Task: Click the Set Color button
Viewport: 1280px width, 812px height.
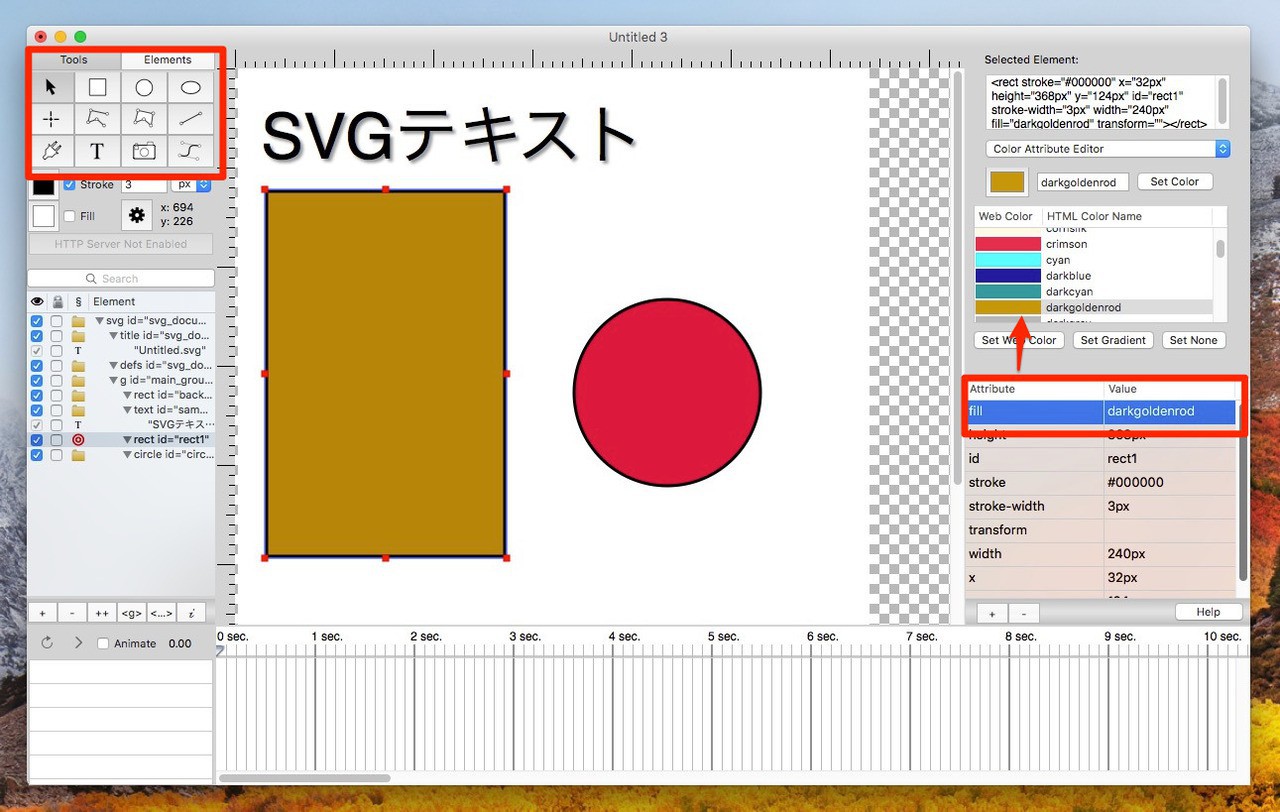Action: (1175, 182)
